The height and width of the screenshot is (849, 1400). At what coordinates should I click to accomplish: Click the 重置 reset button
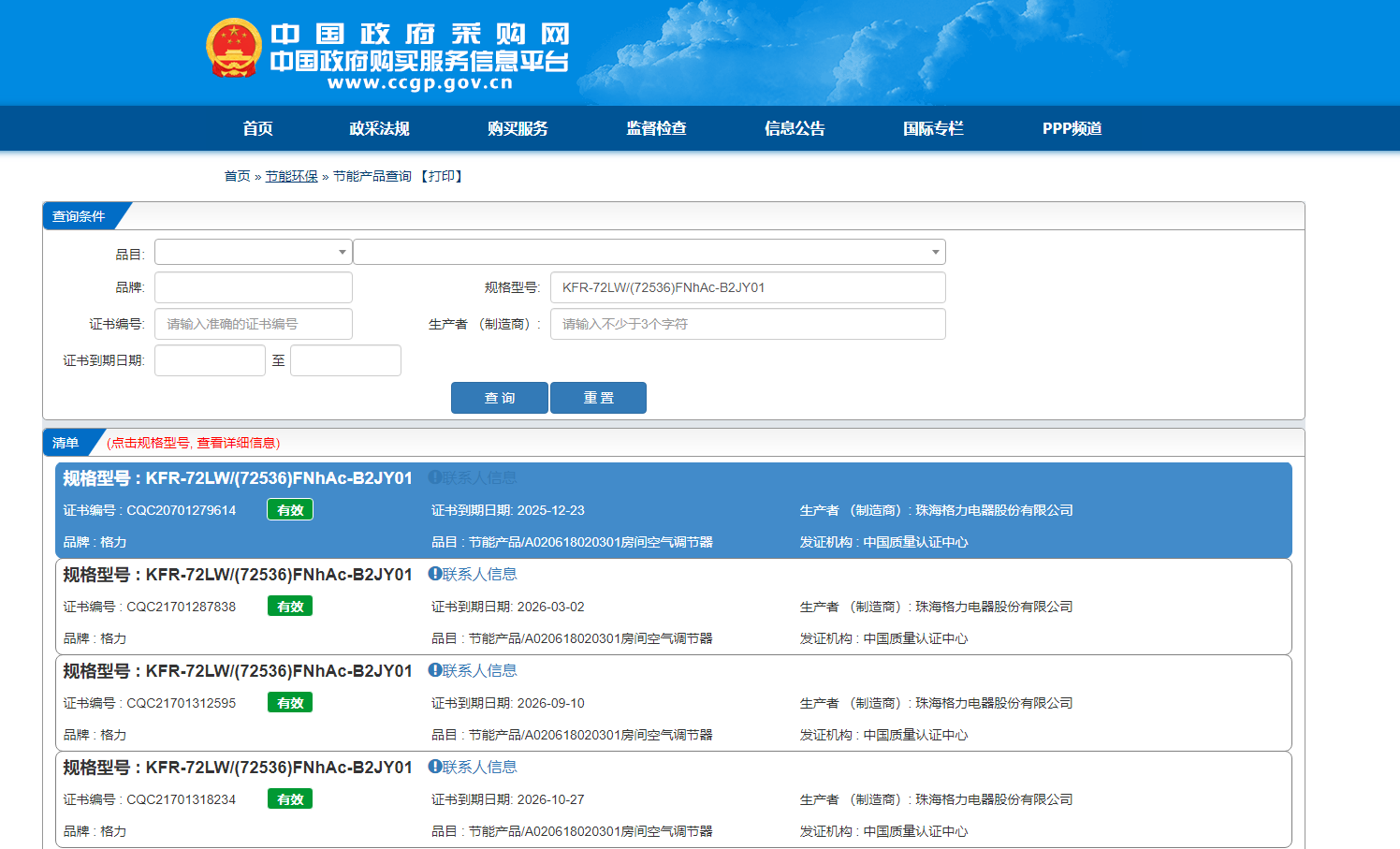point(598,398)
